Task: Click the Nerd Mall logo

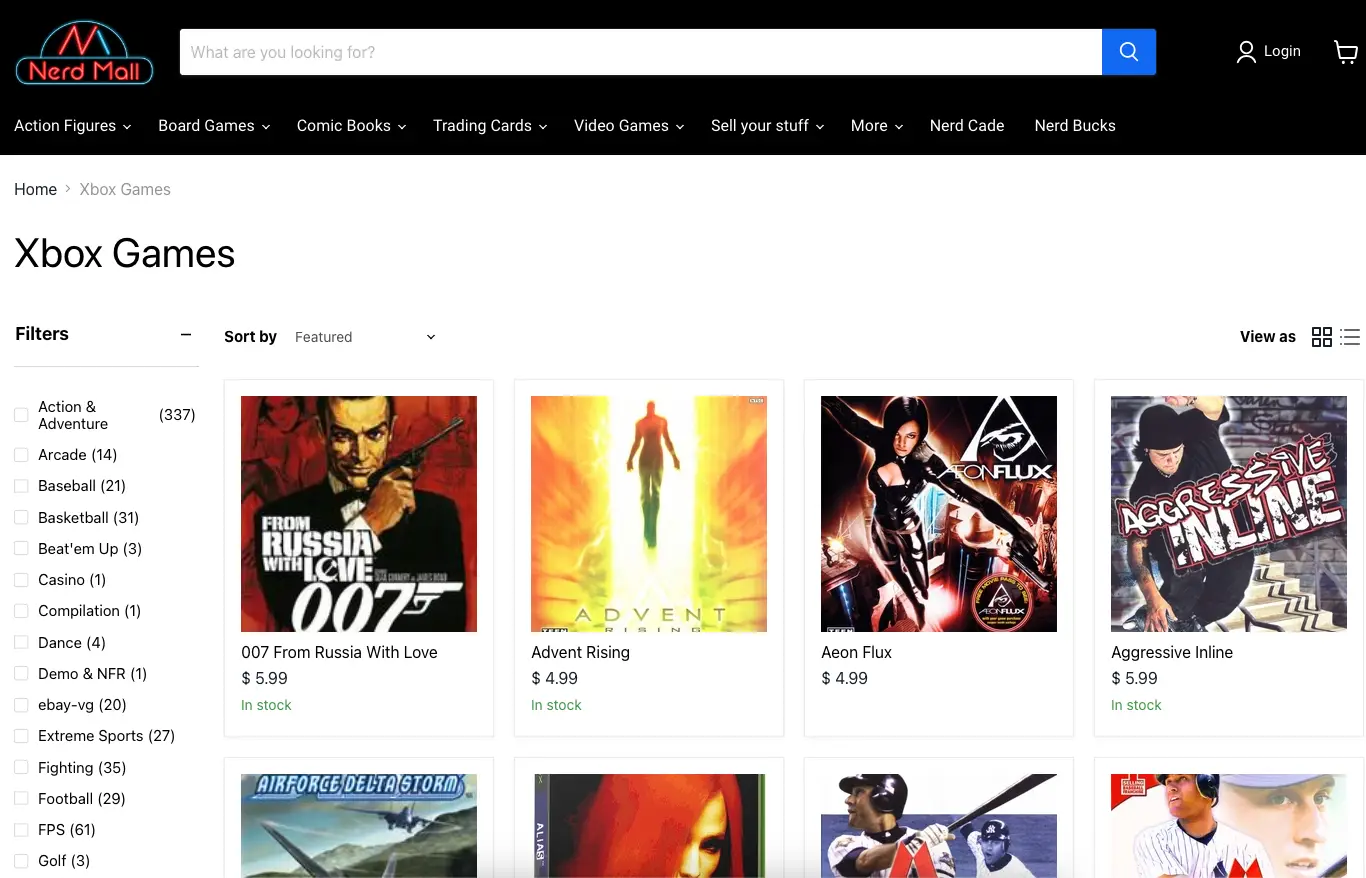Action: point(85,53)
